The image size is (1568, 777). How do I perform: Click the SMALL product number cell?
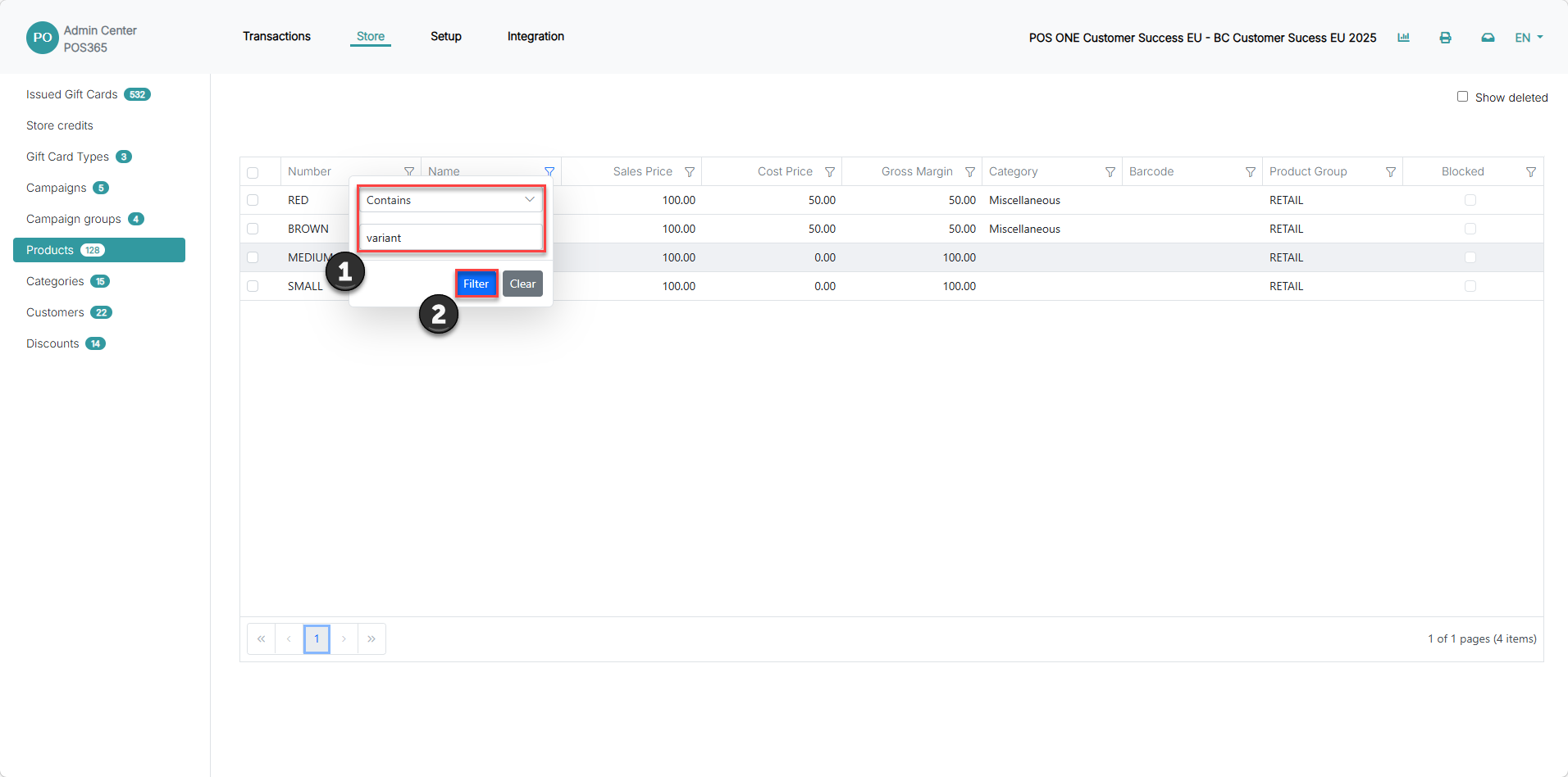pyautogui.click(x=305, y=286)
